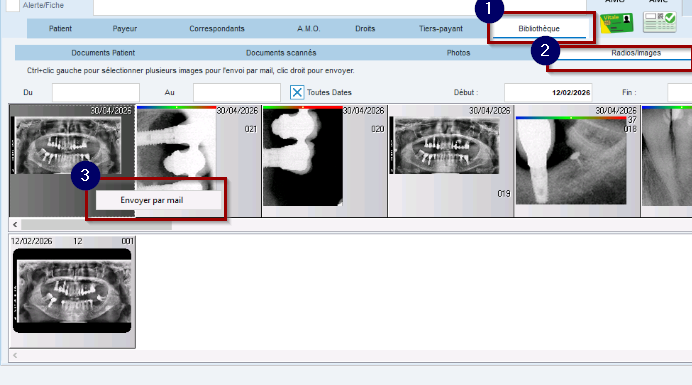Image resolution: width=692 pixels, height=385 pixels.
Task: Click left arrow of upper thumbnail scrollbar
Action: 15,225
